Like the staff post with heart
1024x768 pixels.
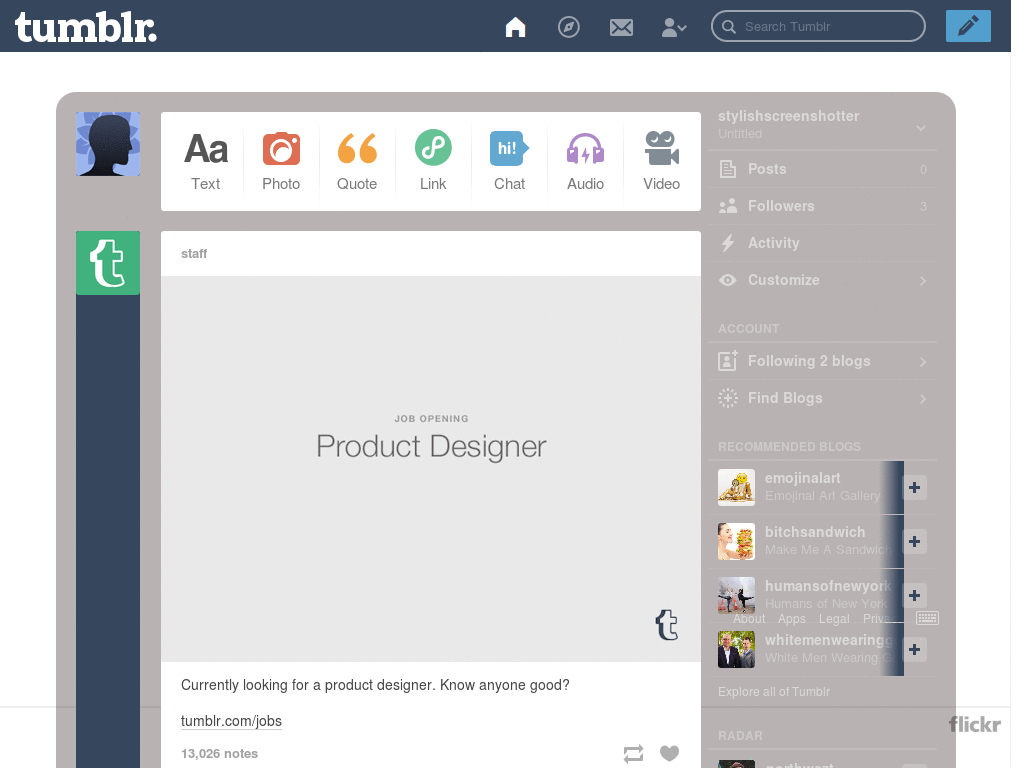[669, 753]
